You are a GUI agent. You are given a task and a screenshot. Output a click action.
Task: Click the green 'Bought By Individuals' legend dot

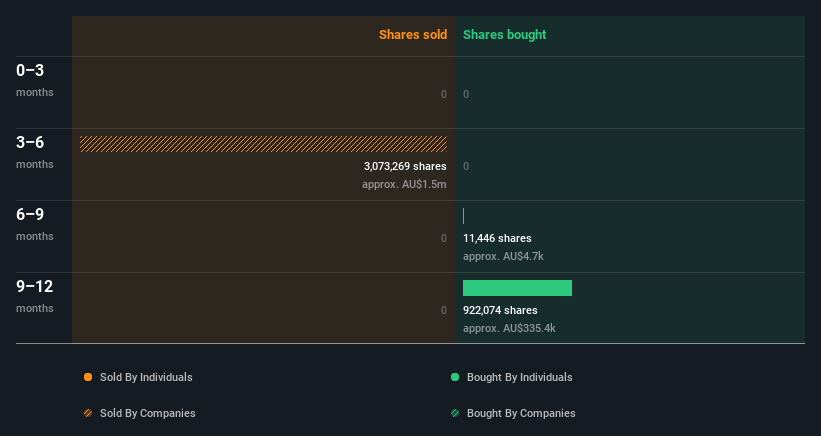pos(455,377)
